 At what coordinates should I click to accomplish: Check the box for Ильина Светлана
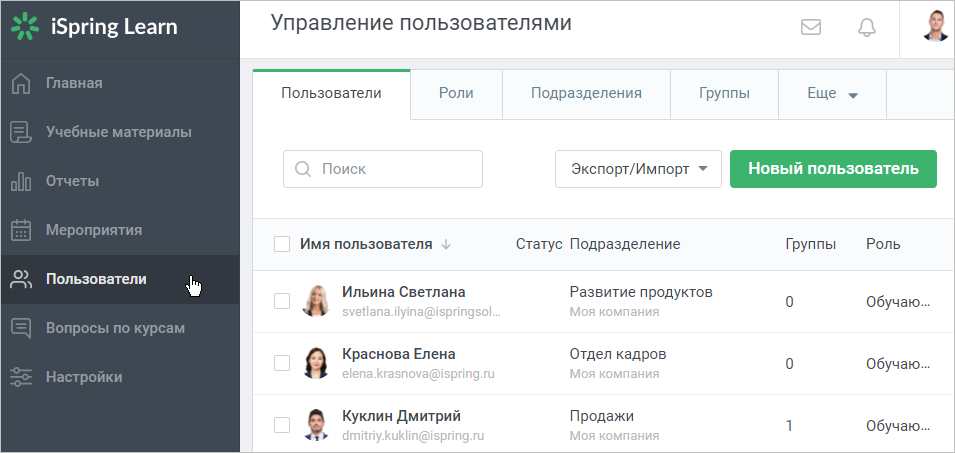tap(282, 301)
